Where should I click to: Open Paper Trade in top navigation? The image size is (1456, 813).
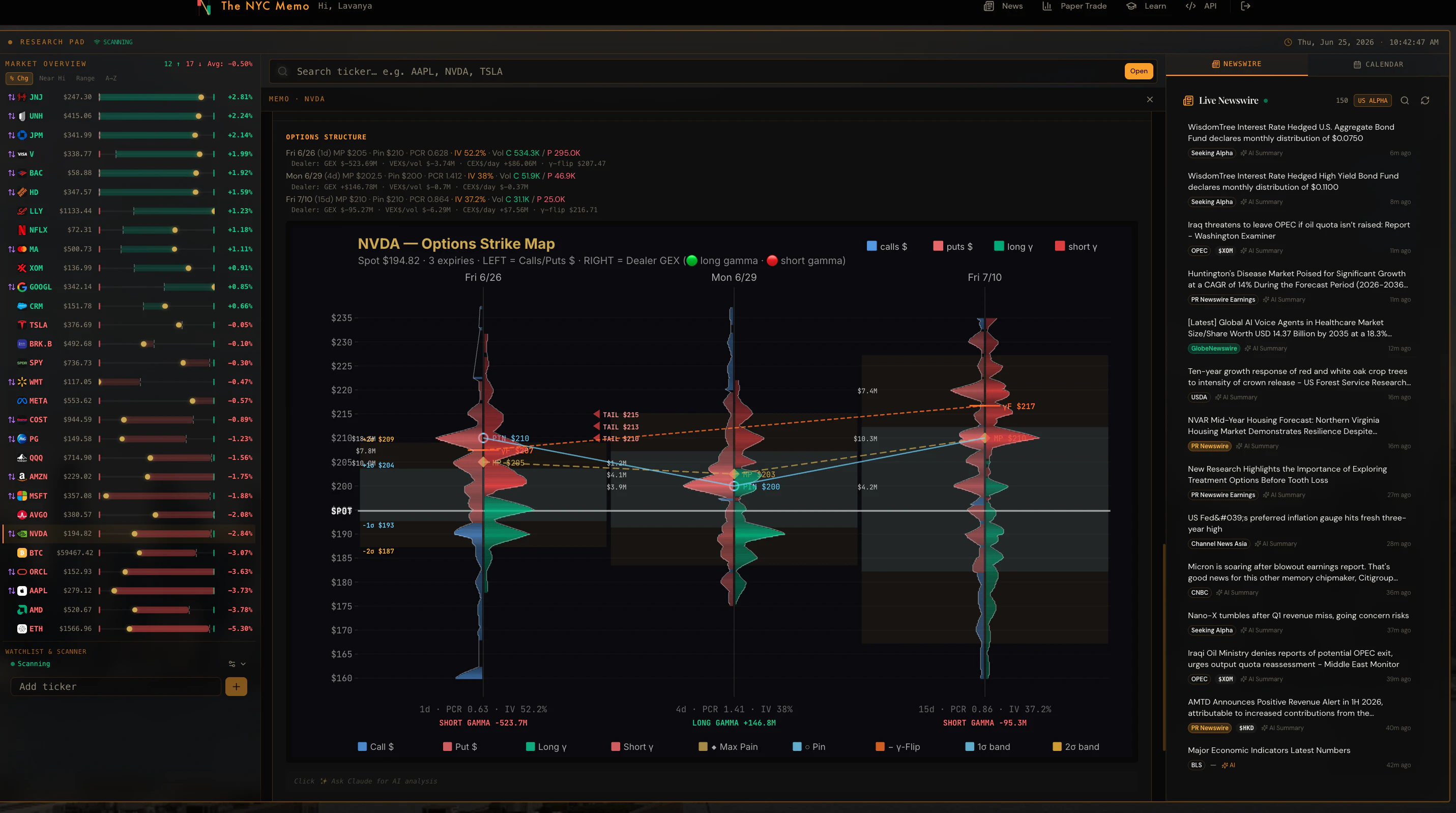coord(1074,6)
